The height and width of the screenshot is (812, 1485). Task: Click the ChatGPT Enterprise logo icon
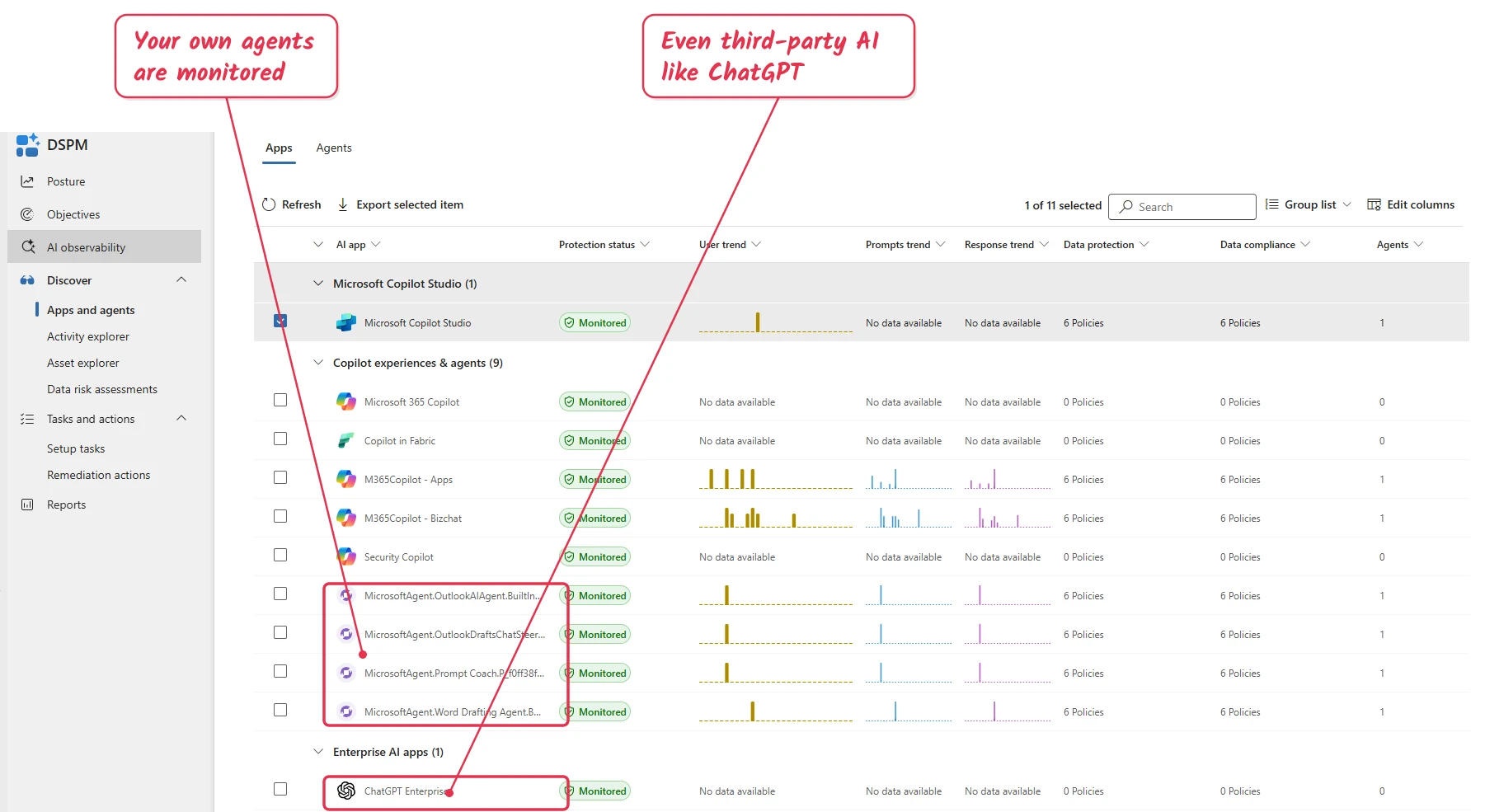tap(346, 791)
